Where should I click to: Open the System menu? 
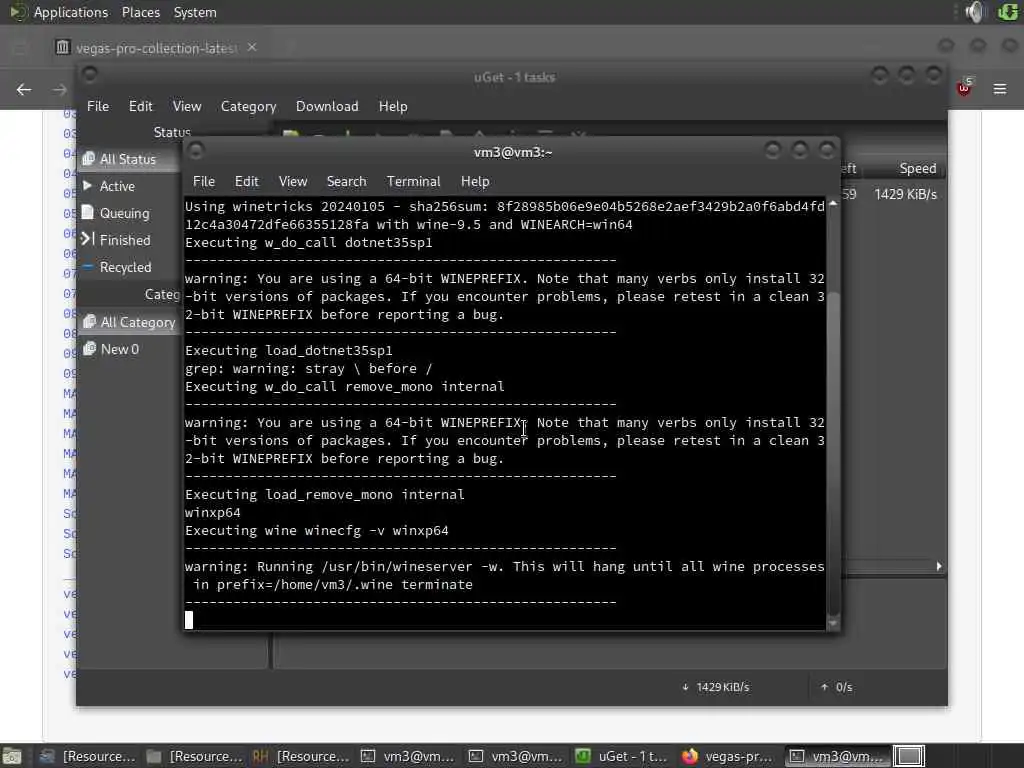[x=195, y=12]
